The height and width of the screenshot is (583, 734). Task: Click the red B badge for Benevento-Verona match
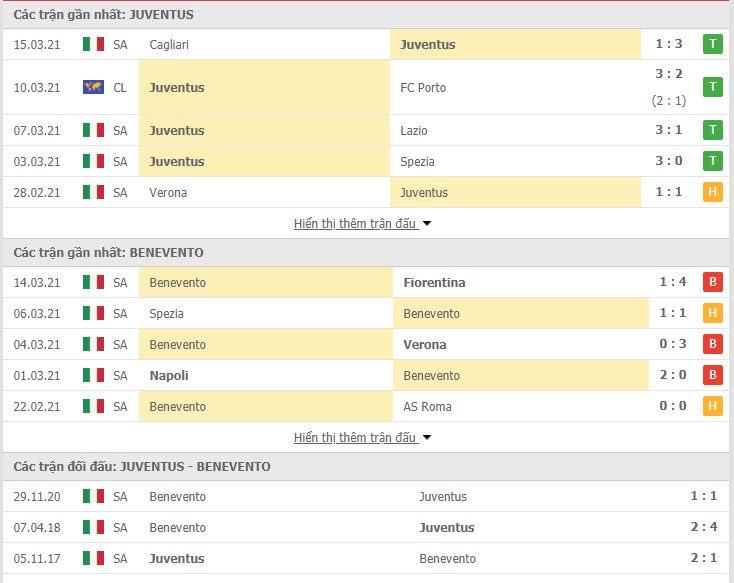tap(712, 344)
